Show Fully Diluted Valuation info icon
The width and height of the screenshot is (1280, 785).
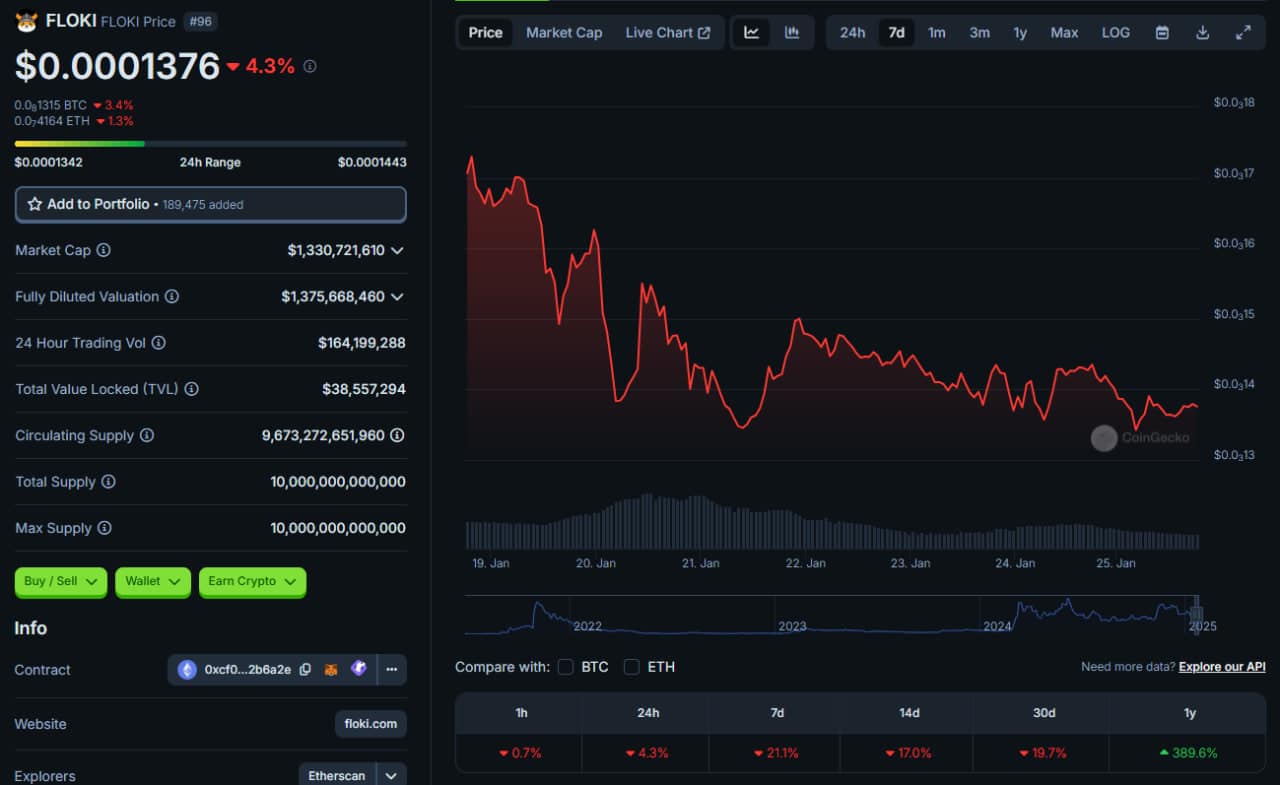click(172, 297)
